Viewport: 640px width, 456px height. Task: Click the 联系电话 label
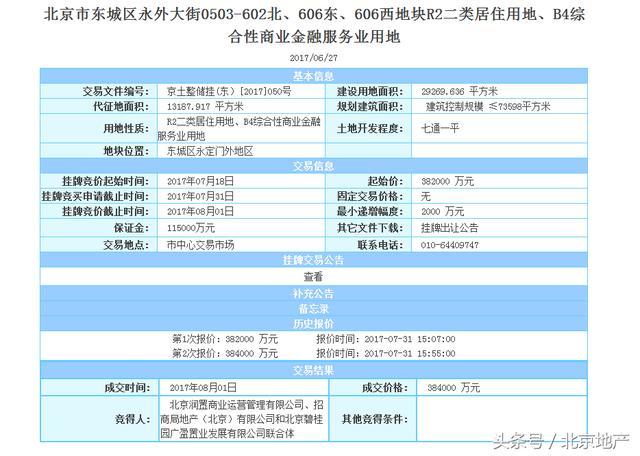380,245
